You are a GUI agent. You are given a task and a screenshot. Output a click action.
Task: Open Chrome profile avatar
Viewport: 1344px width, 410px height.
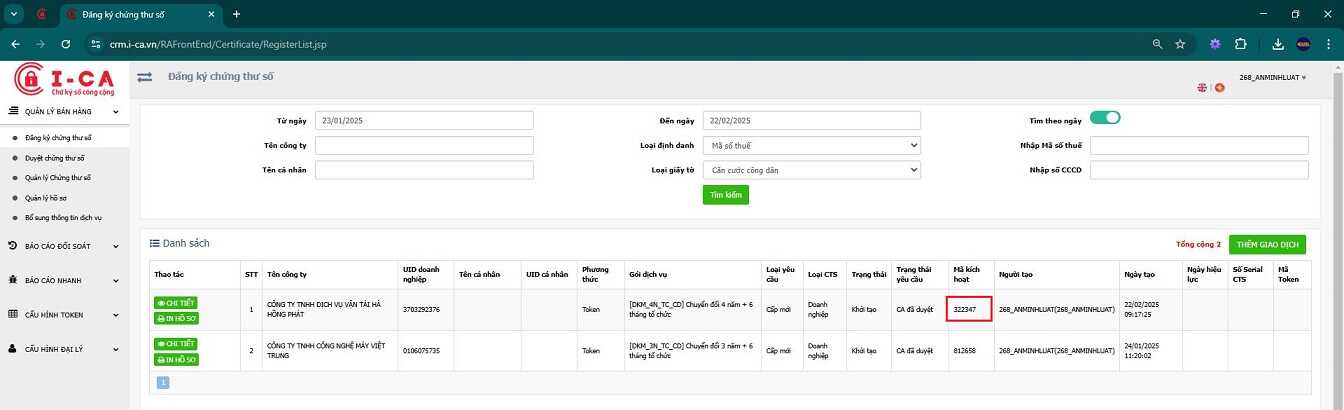[x=1303, y=44]
